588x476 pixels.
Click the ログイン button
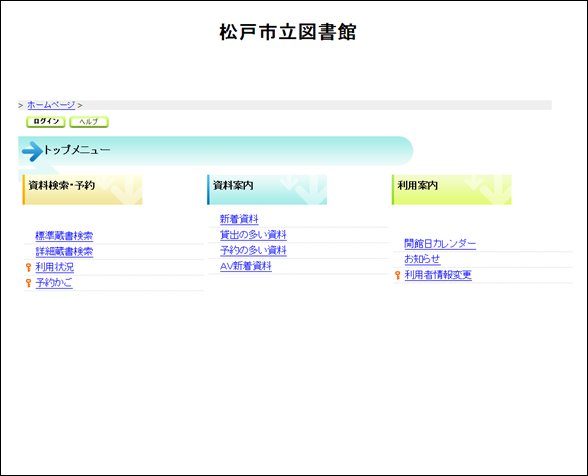point(46,122)
